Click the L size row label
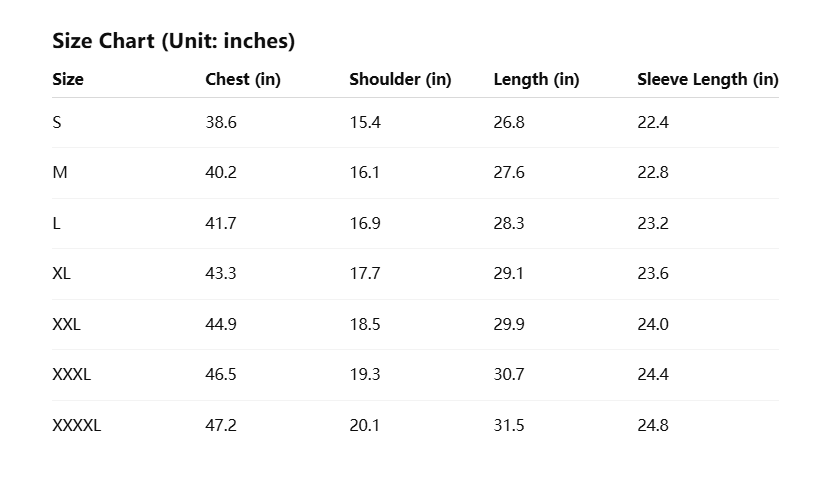This screenshot has width=828, height=480. (57, 223)
